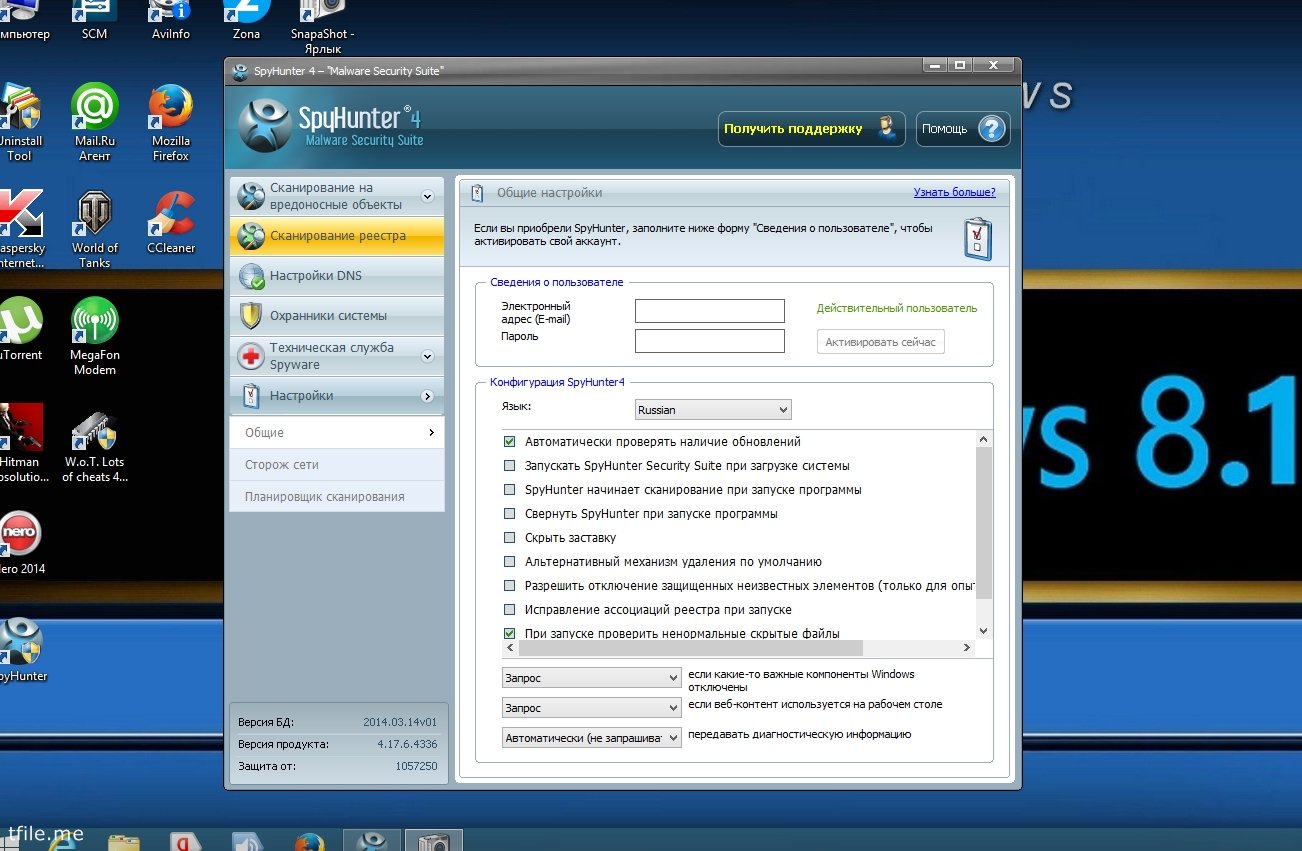Open Uninstall Tool desktop icon

pos(19,122)
